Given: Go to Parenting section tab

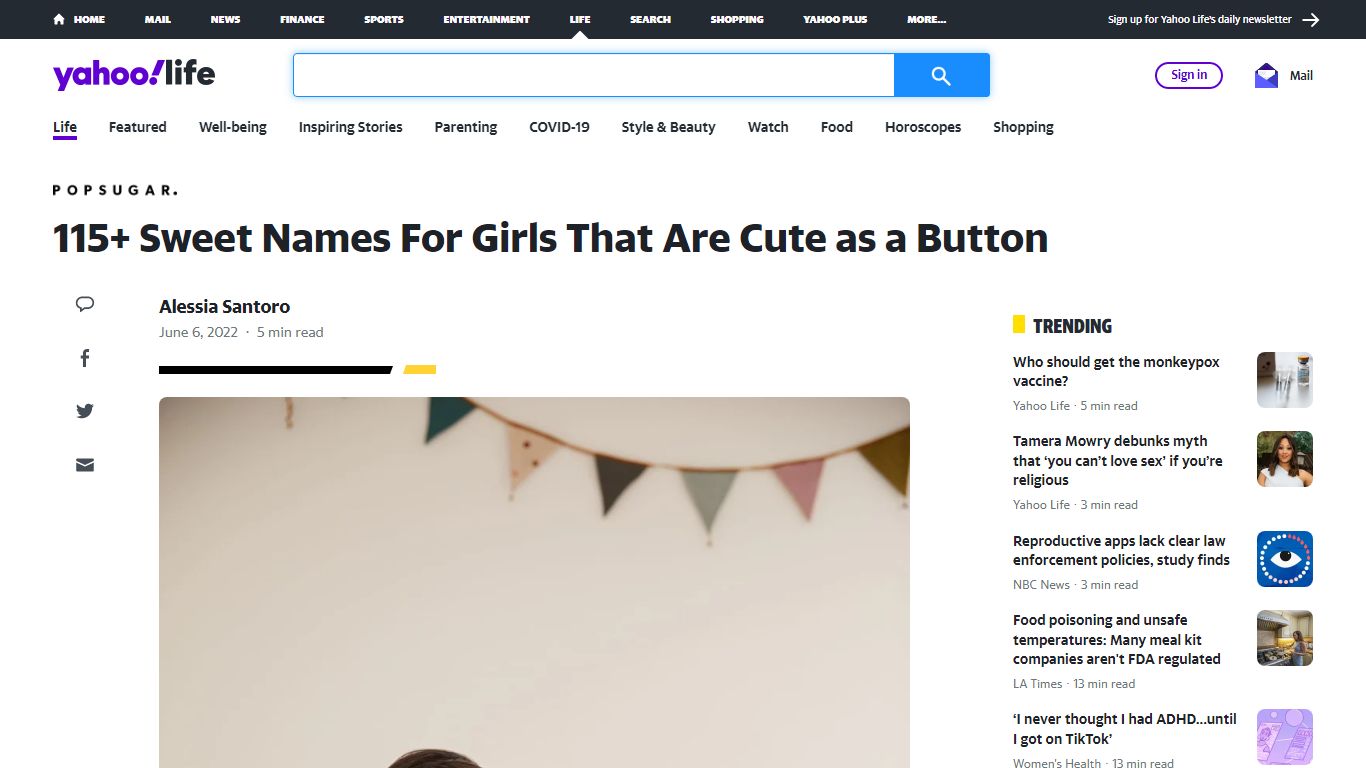Looking at the screenshot, I should (x=466, y=127).
